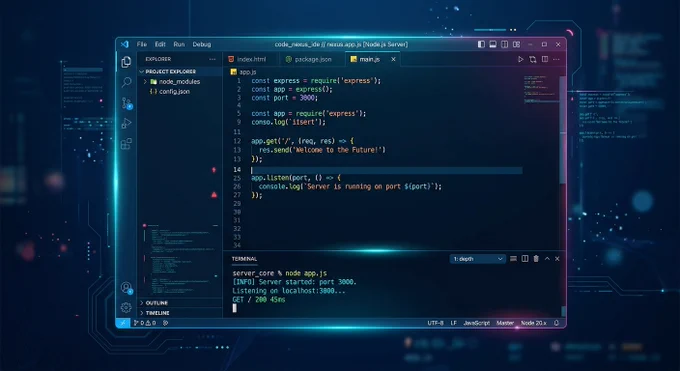Image resolution: width=680 pixels, height=371 pixels.
Task: Click the UTF-8 encoding in status bar
Action: click(435, 323)
